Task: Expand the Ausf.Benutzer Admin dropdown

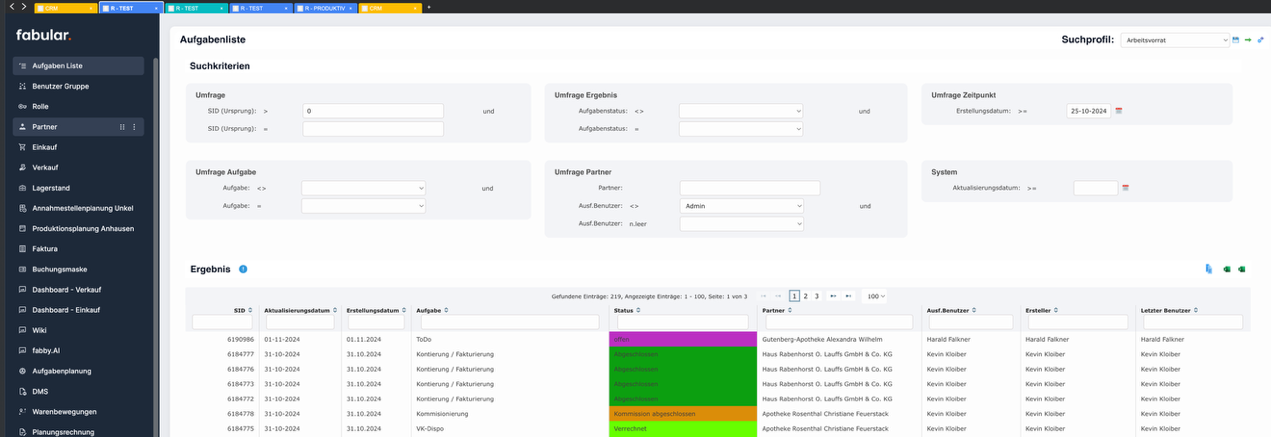Action: coord(741,206)
